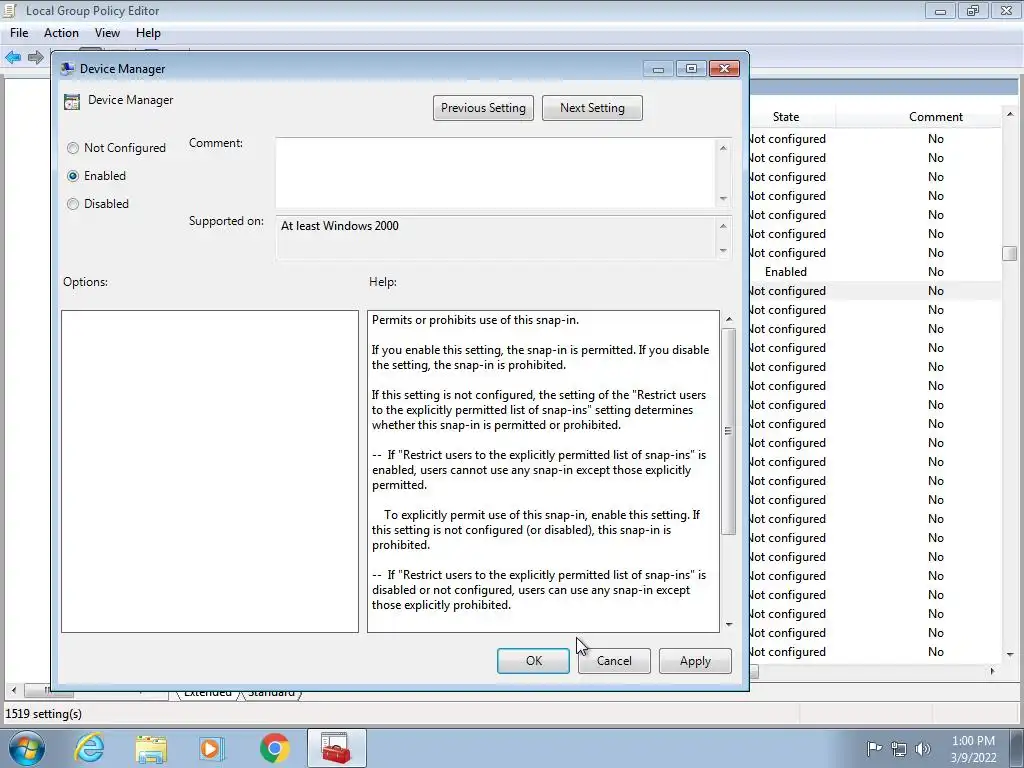
Task: Restore down the Local Group Policy Editor
Action: [x=973, y=10]
